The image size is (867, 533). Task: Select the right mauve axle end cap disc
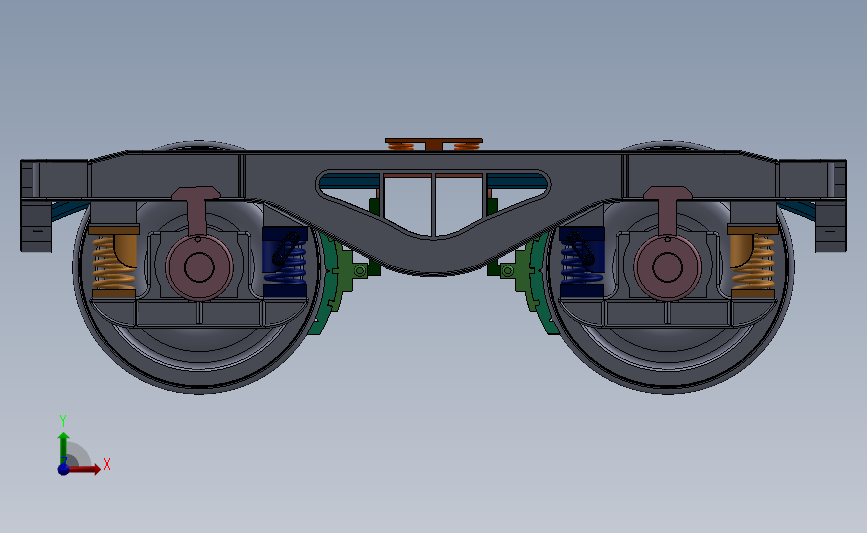click(667, 268)
